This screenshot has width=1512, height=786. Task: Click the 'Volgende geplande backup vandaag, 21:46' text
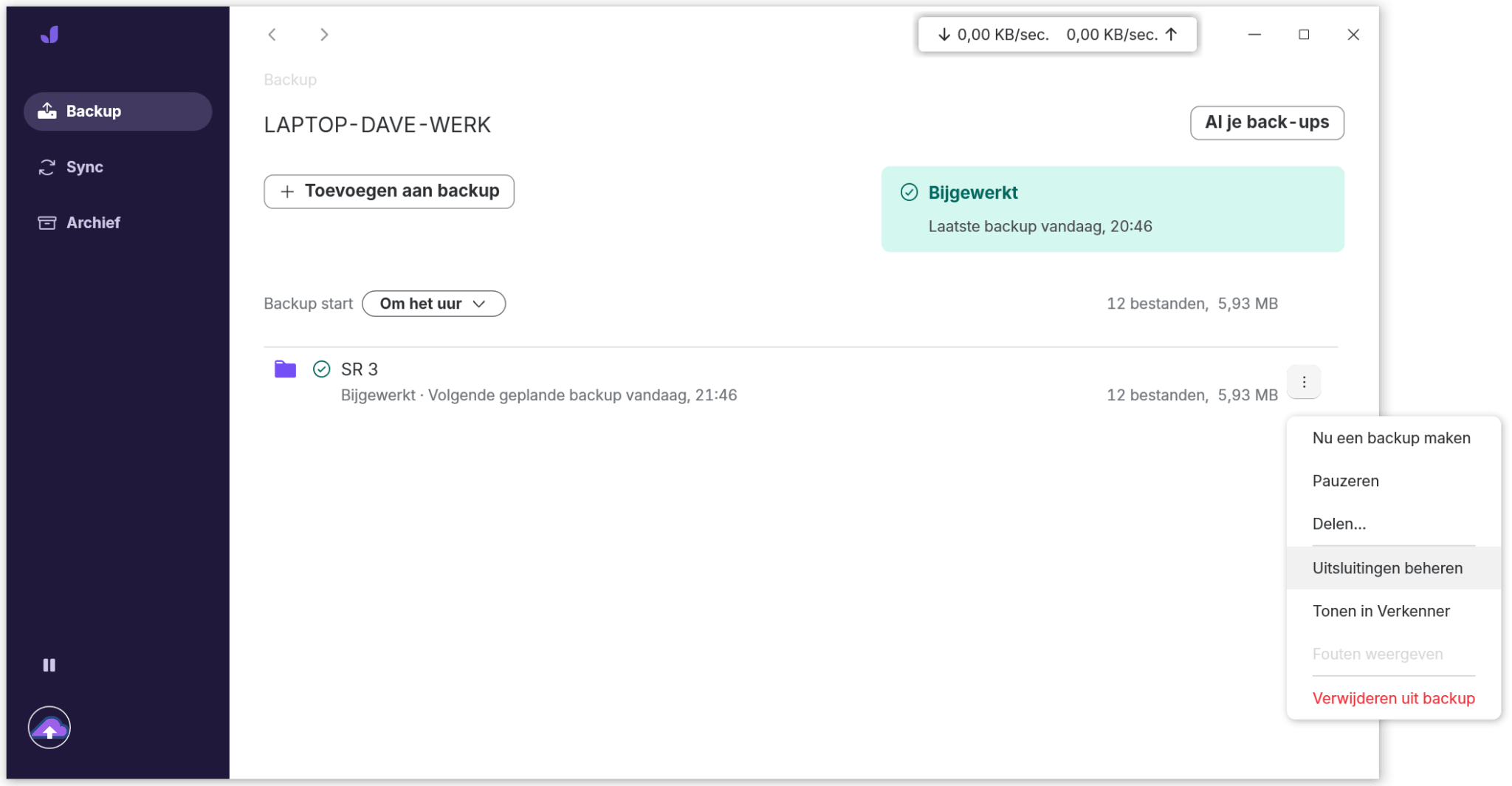(x=583, y=395)
